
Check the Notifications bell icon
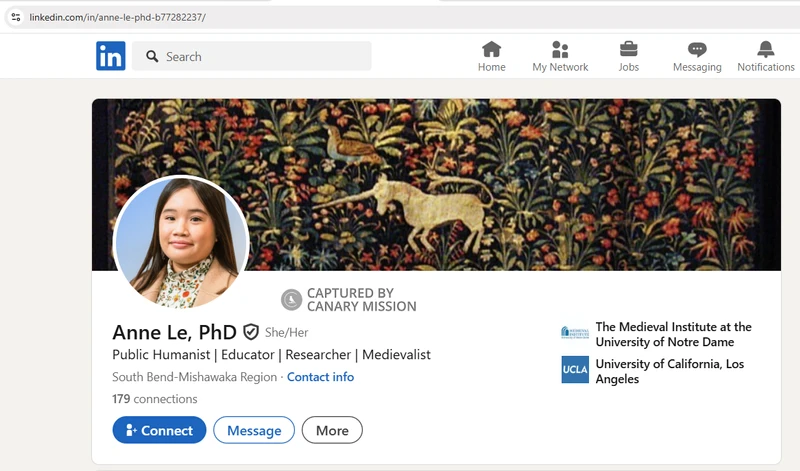point(765,49)
